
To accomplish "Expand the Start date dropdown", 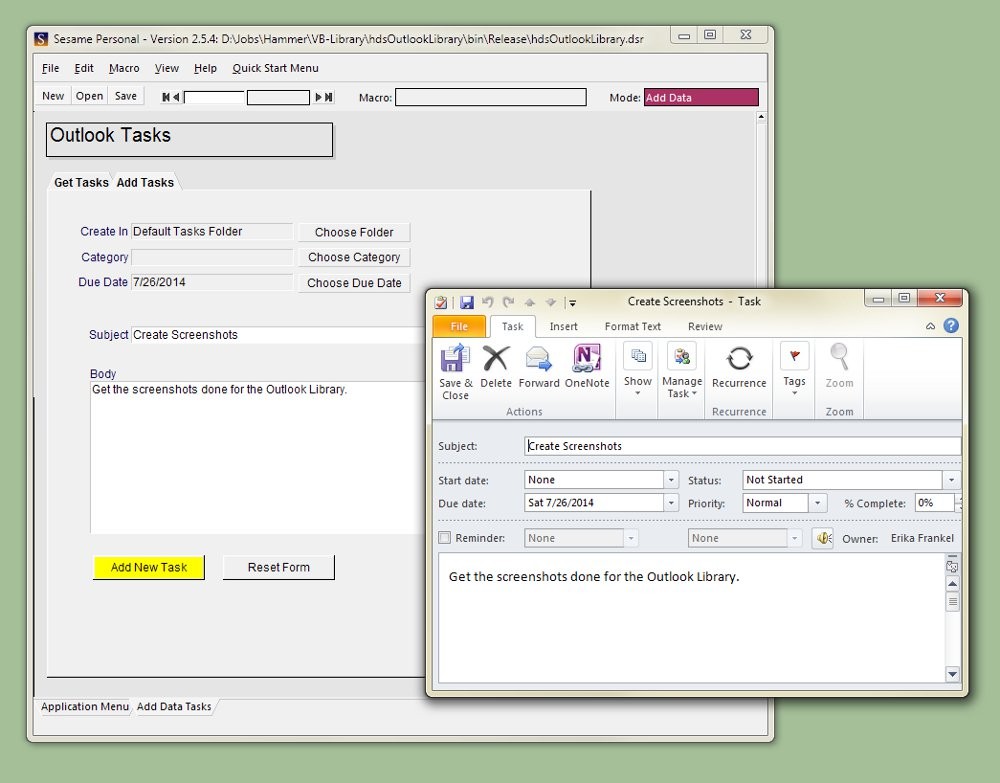I will click(x=671, y=479).
